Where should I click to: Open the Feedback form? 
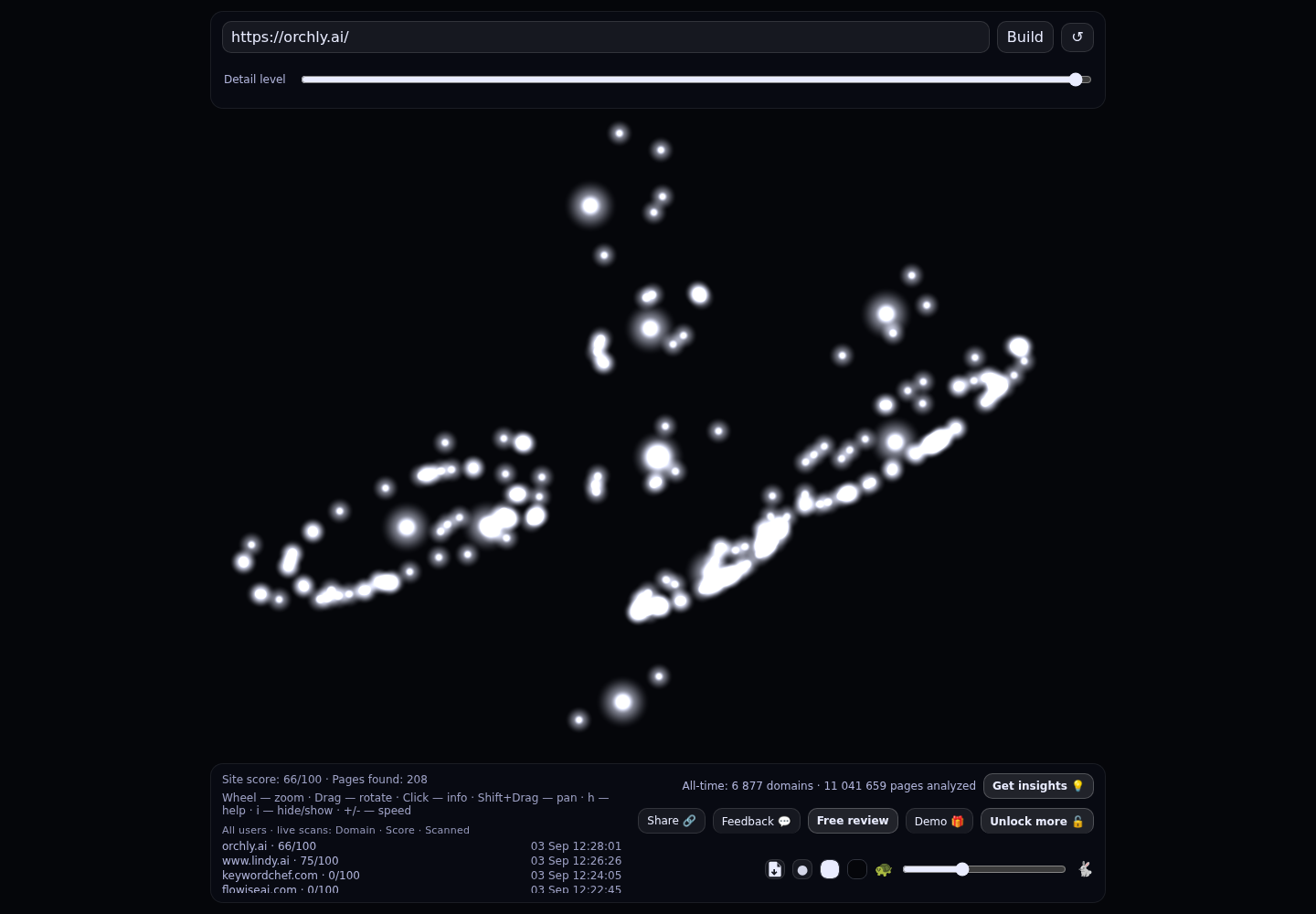tap(757, 821)
